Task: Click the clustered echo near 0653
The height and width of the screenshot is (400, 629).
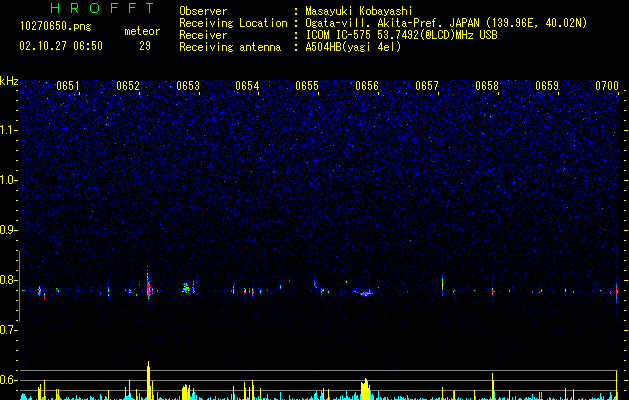Action: tap(188, 287)
